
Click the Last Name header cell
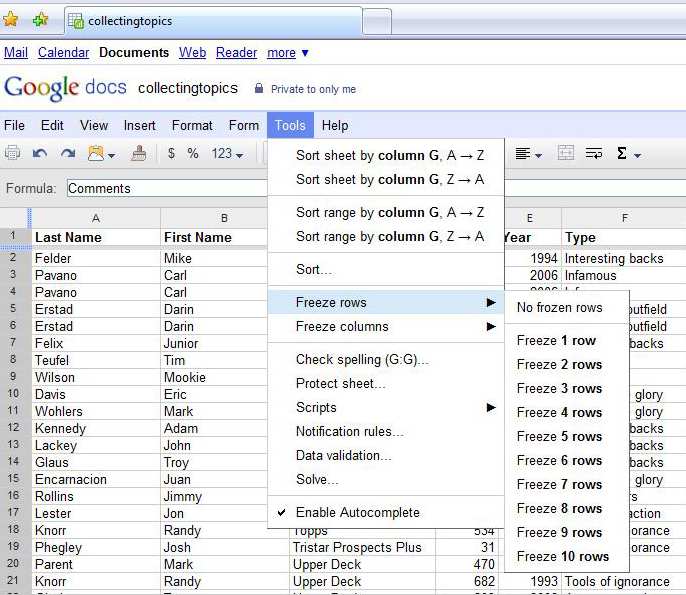pos(96,237)
